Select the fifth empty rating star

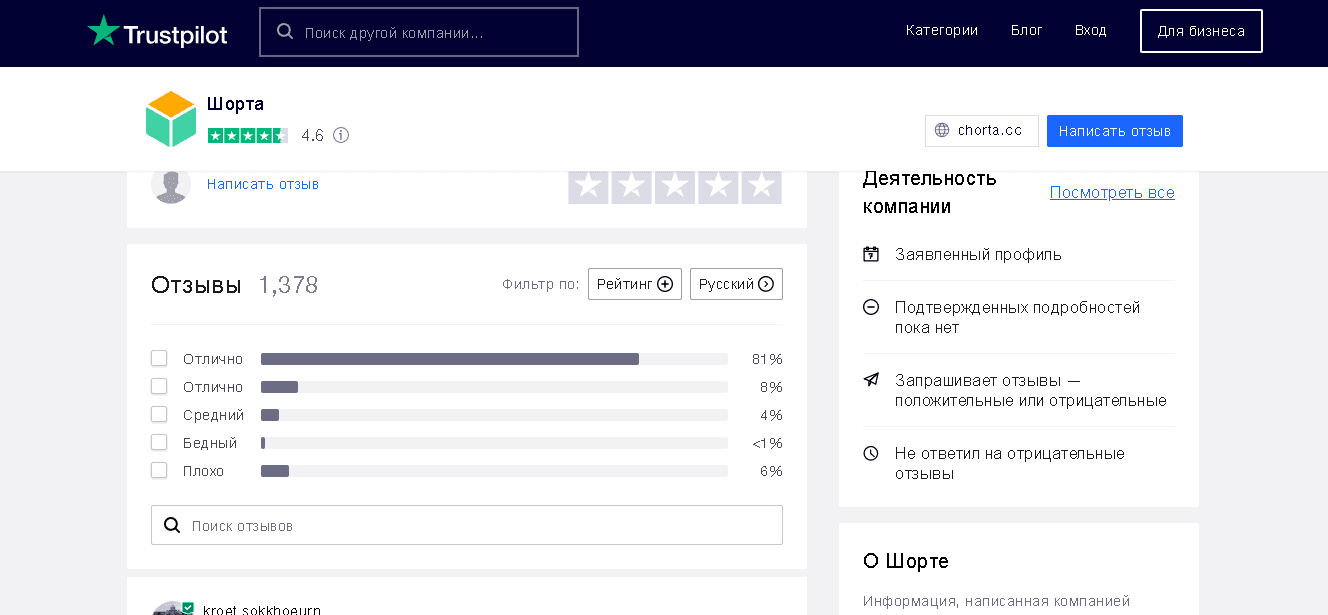(761, 186)
